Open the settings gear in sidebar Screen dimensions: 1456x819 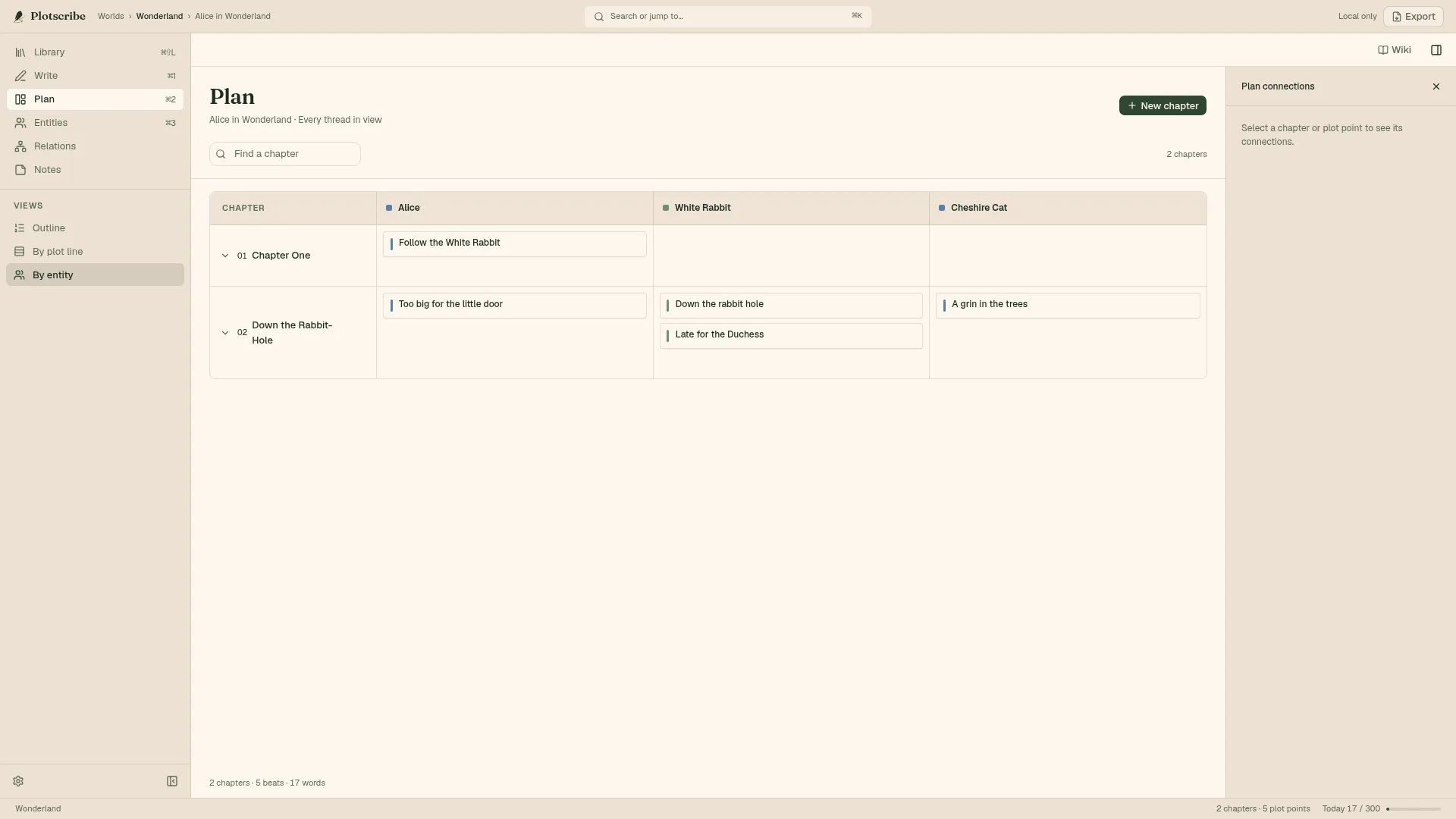coord(18,781)
